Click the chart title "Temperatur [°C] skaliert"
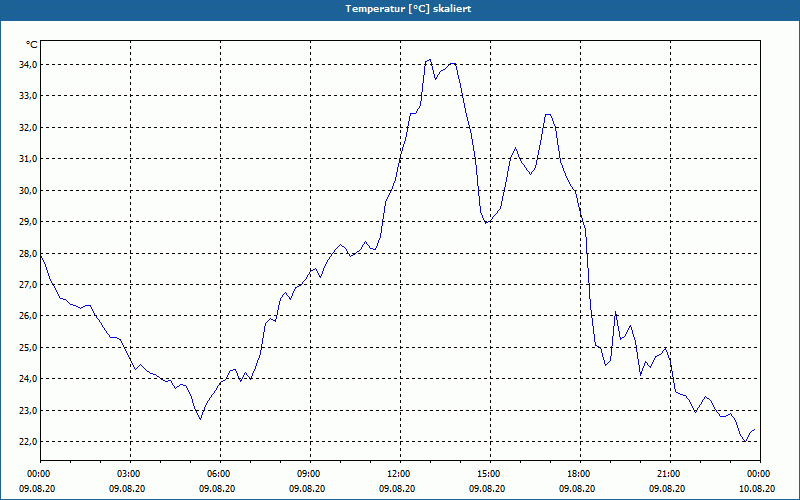Viewport: 800px width, 500px height. coord(408,9)
